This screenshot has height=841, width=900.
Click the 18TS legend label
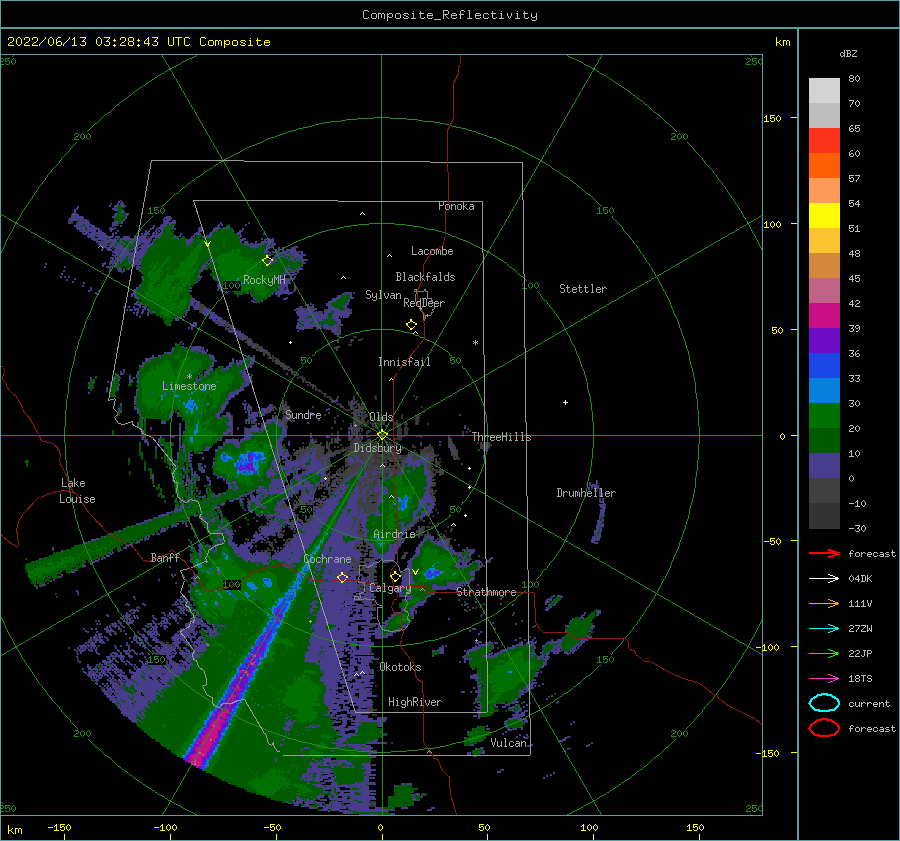(x=860, y=679)
